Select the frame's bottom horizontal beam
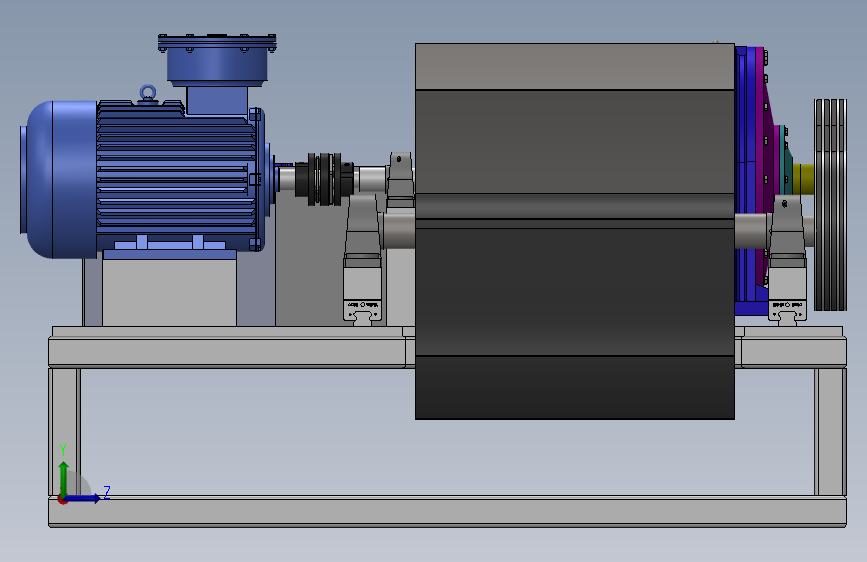 point(447,511)
